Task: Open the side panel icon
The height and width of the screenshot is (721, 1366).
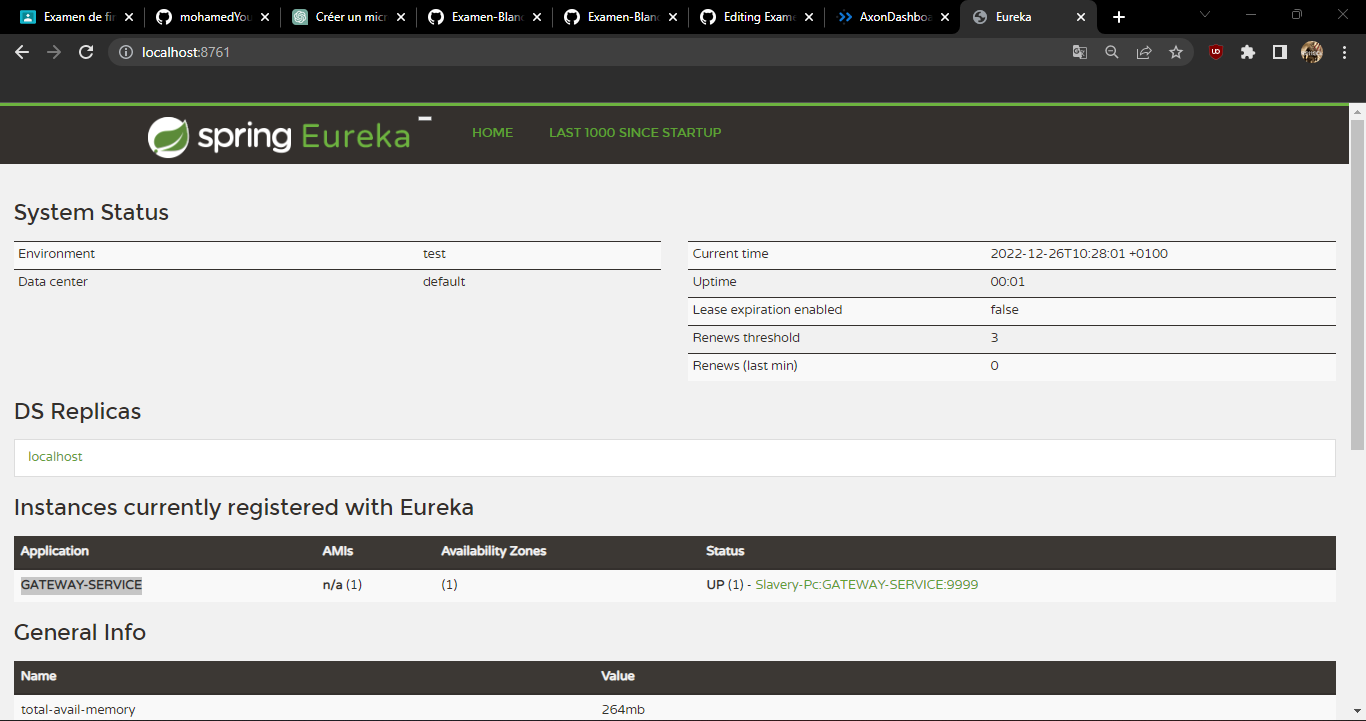Action: [x=1279, y=51]
